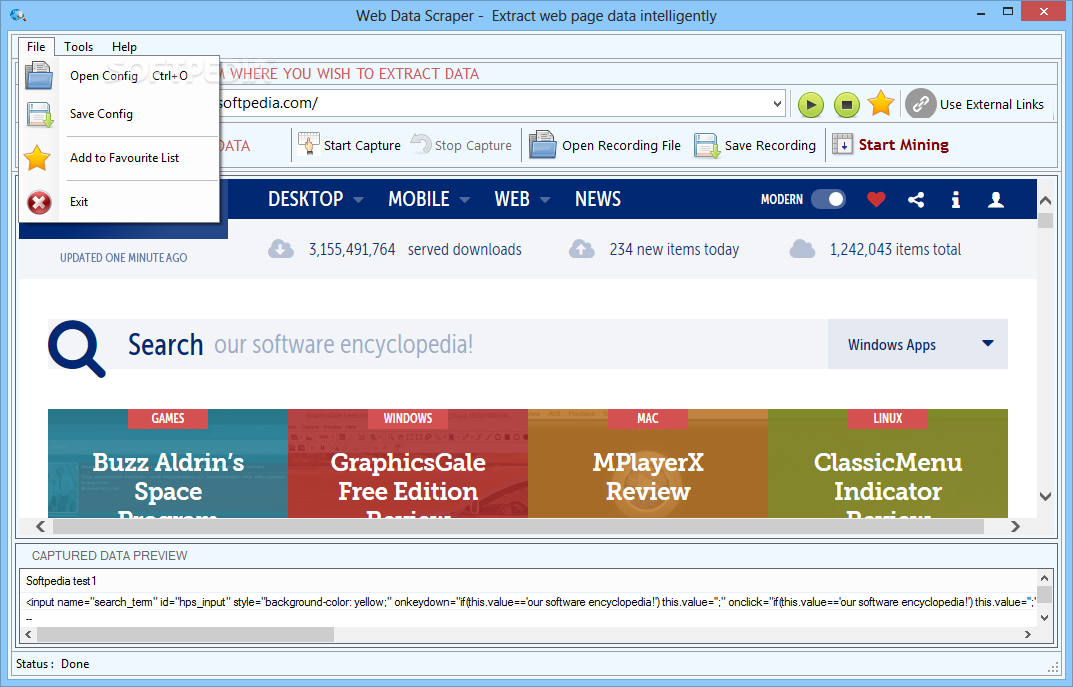Toggle the MODERN switch on Softpedia
Screen dimensions: 1073x687
[828, 199]
